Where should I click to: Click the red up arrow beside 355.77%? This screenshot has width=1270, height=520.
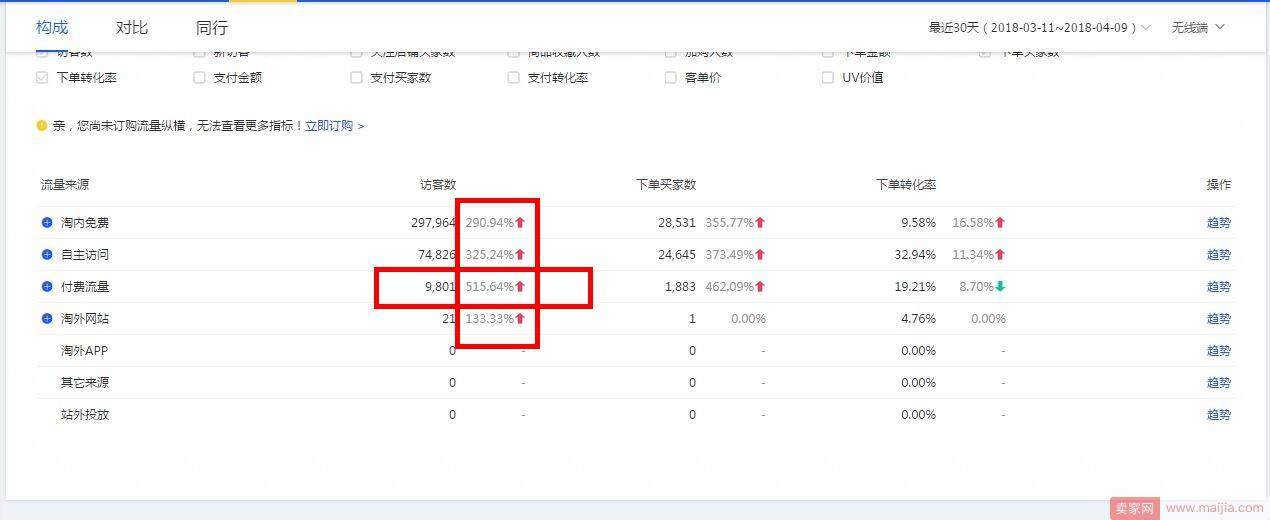pyautogui.click(x=760, y=223)
